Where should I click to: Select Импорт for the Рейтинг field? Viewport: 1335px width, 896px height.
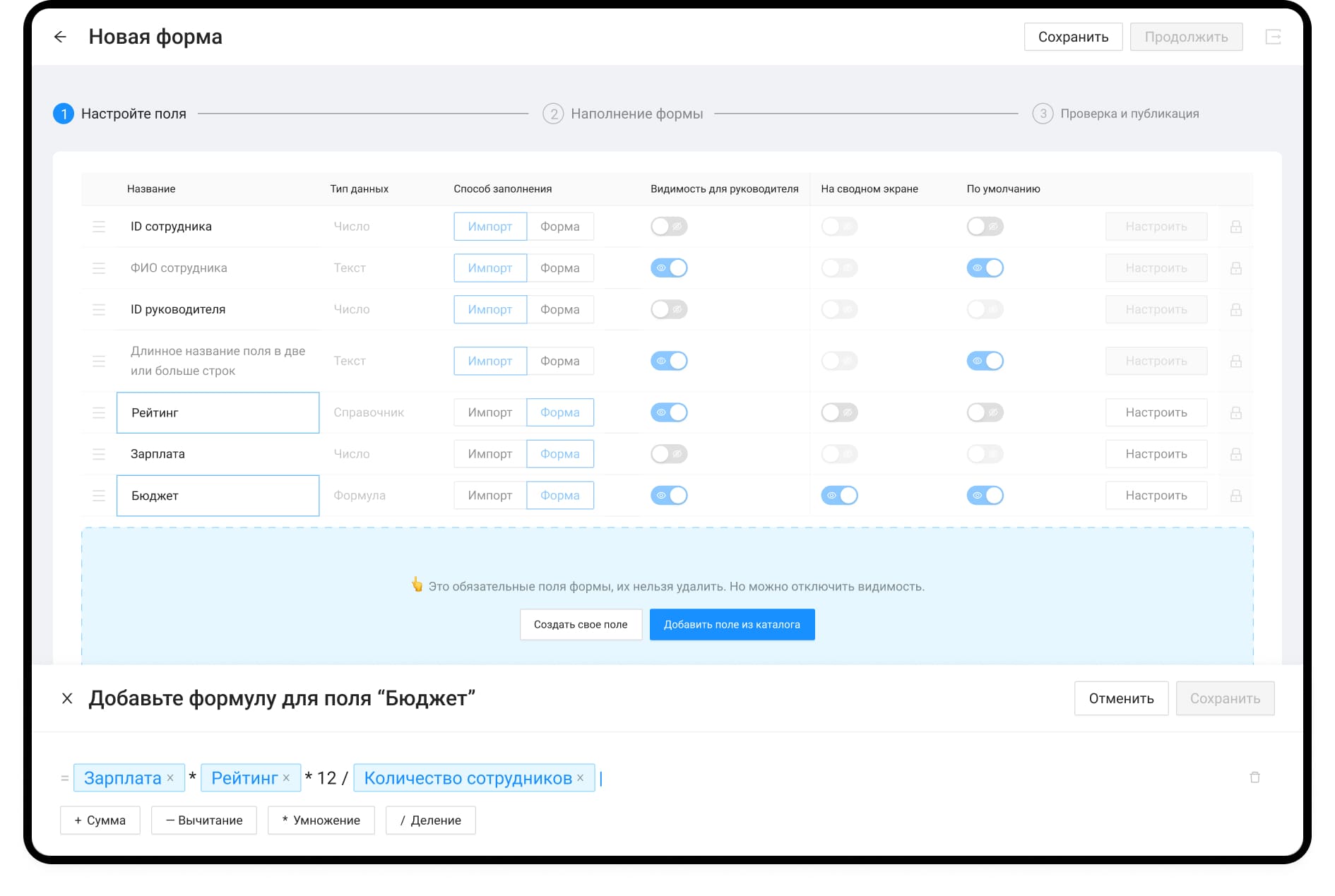click(x=490, y=412)
